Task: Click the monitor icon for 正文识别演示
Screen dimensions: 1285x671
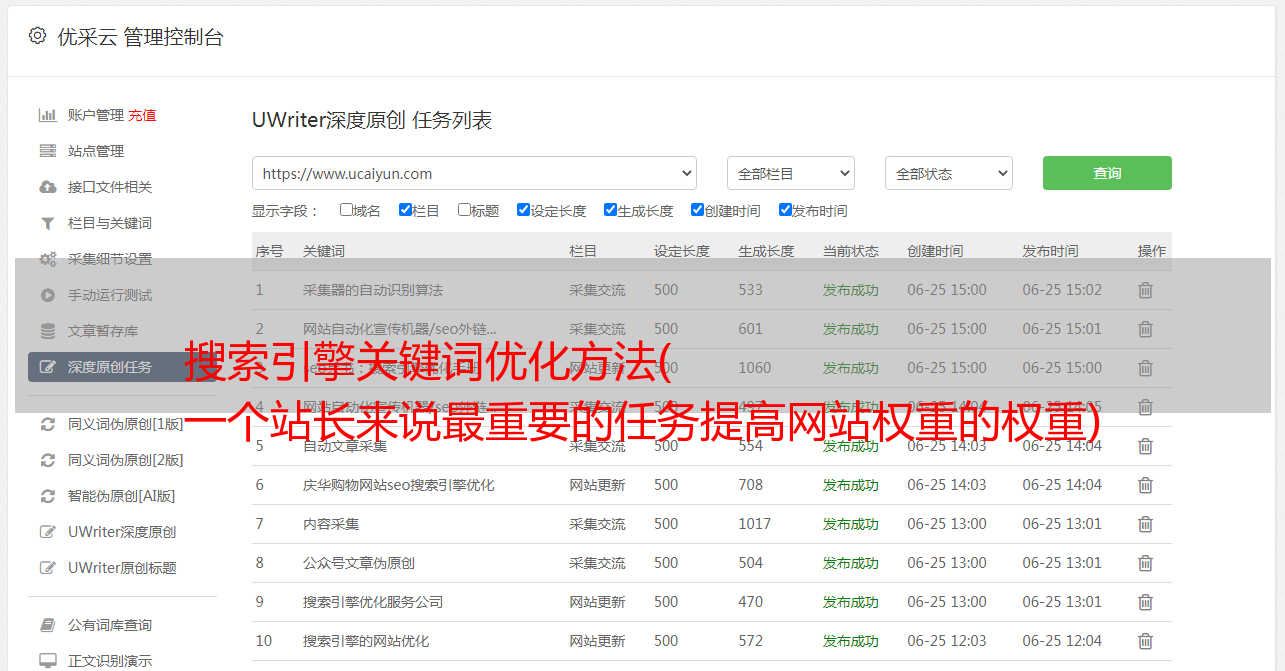Action: tap(47, 661)
